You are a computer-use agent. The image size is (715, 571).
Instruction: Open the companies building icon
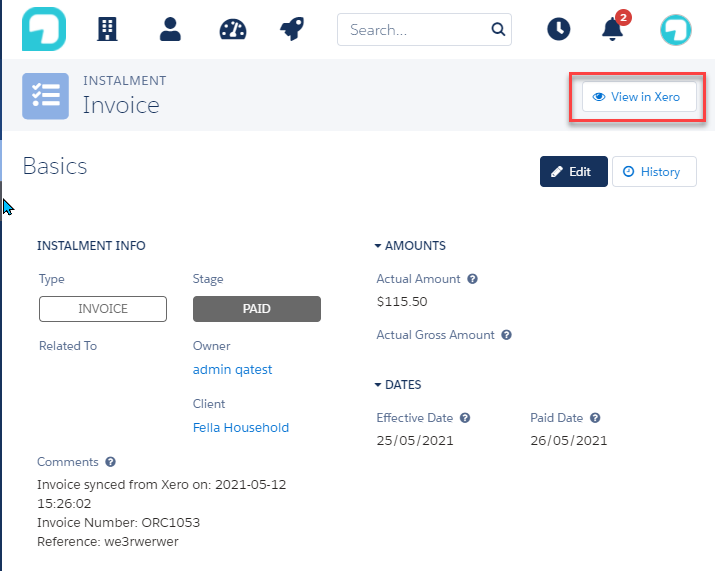(107, 29)
